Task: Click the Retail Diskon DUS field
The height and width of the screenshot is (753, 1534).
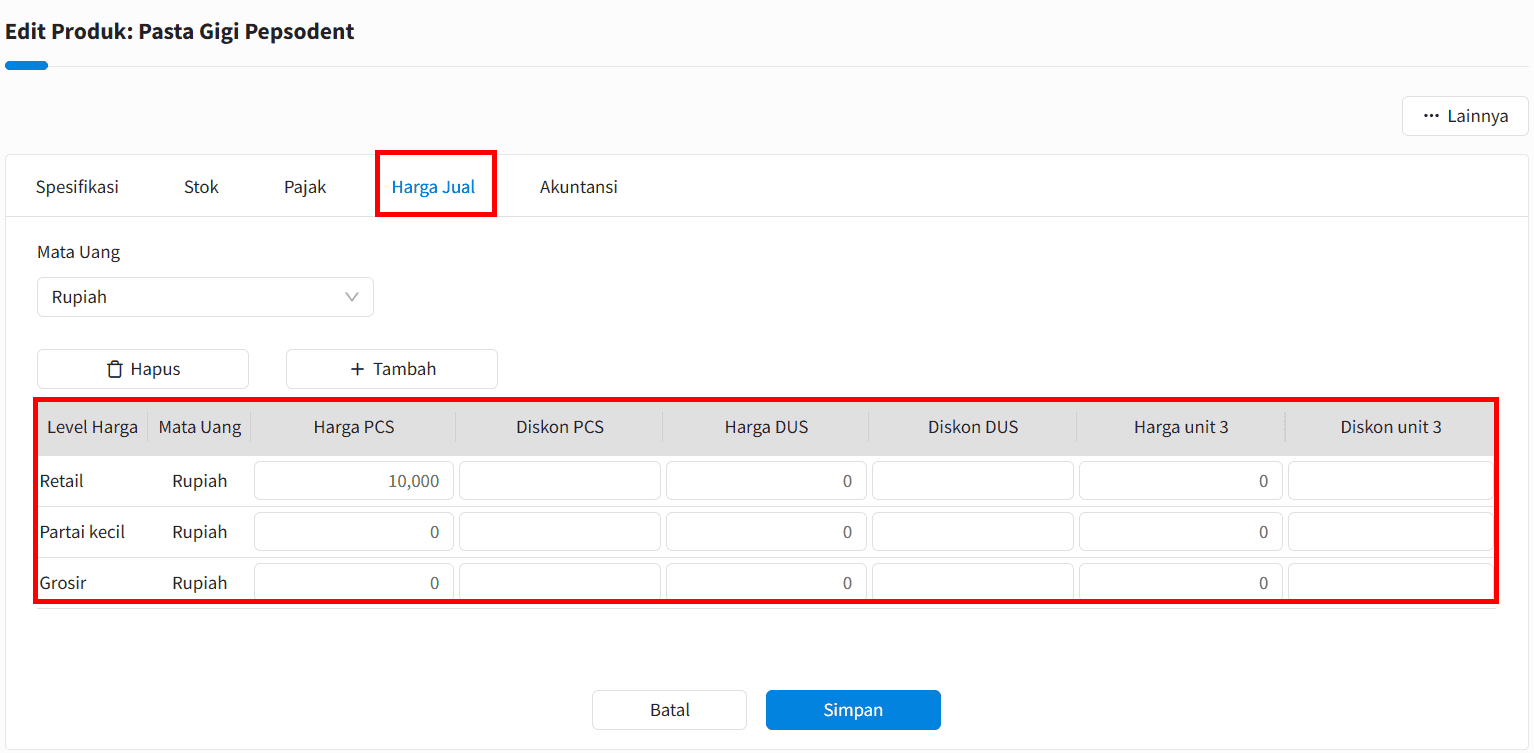Action: click(x=973, y=481)
